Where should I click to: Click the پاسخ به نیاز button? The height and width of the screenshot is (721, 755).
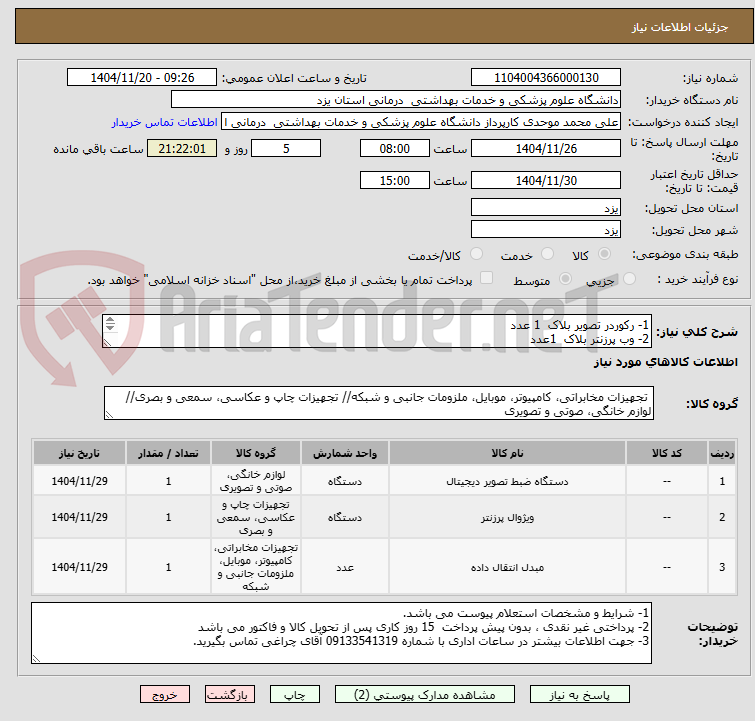579,695
